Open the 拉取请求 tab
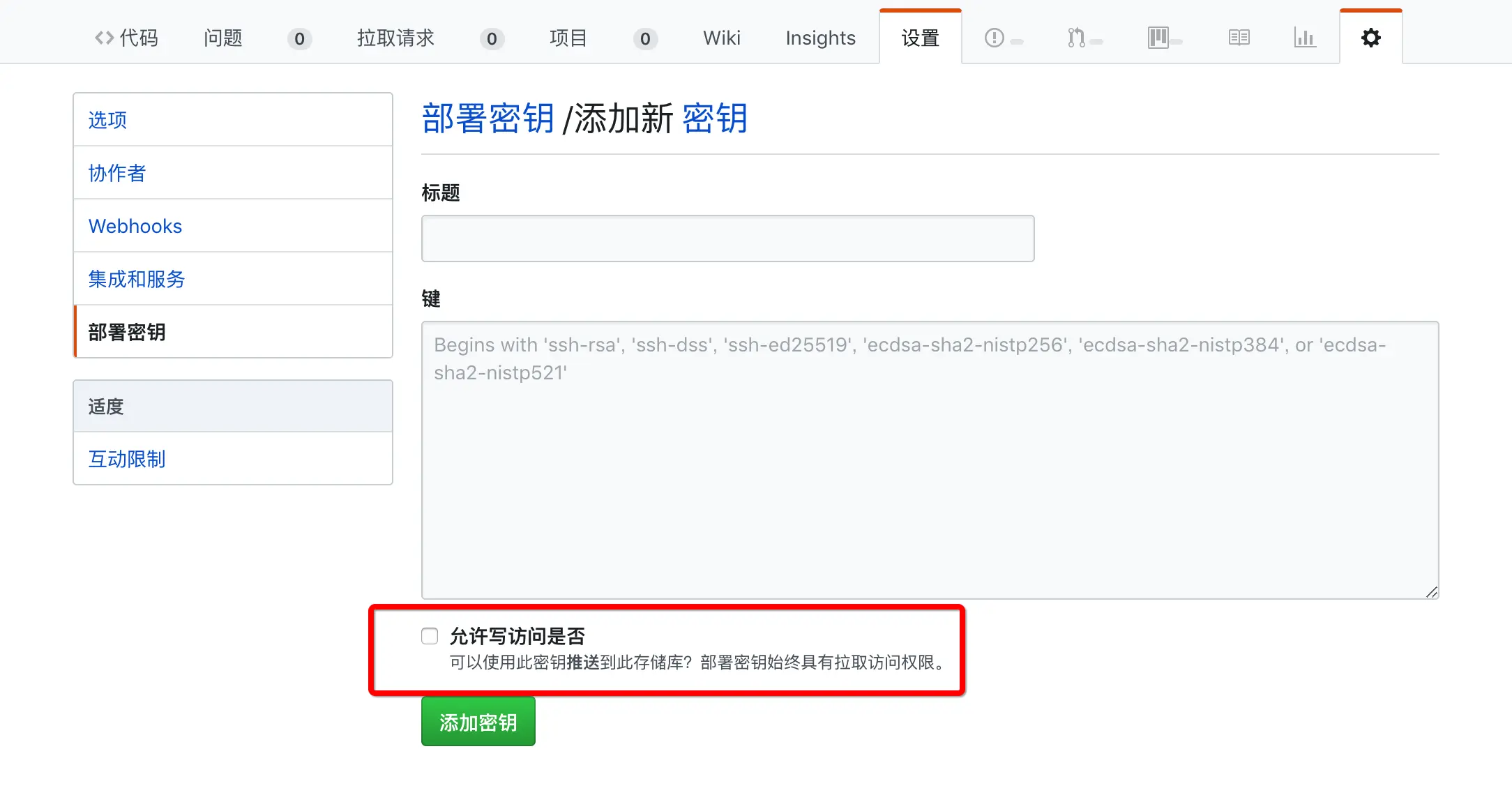The width and height of the screenshot is (1512, 795). (395, 38)
